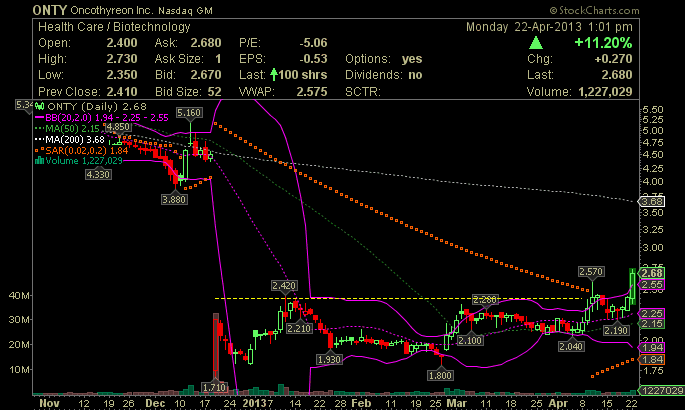
Task: Click the green 2.68 last price axis tag
Action: point(651,273)
